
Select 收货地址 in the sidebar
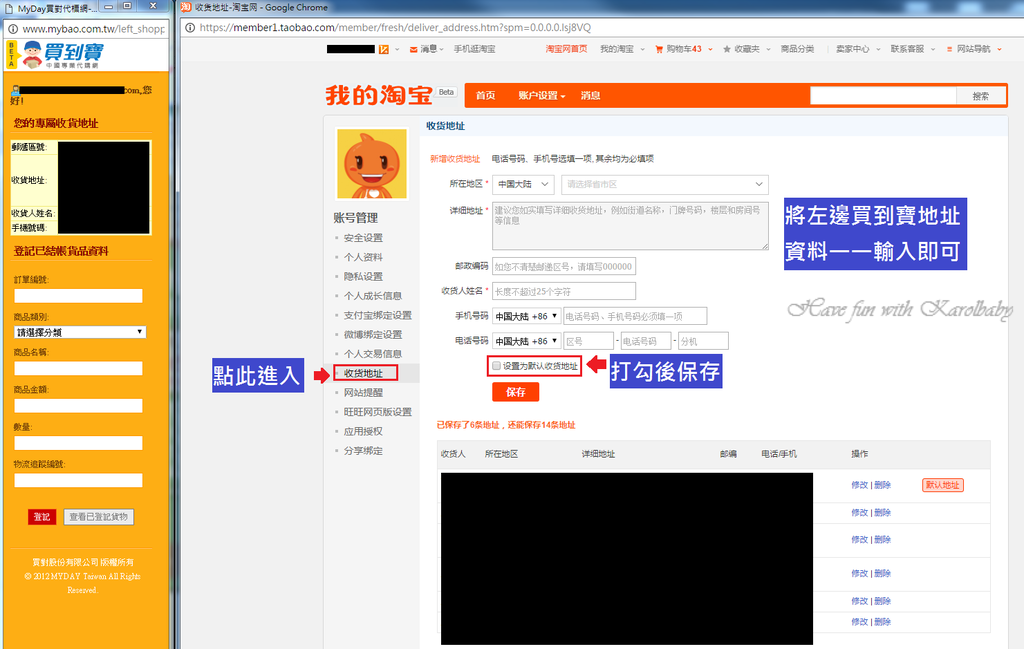tap(363, 373)
